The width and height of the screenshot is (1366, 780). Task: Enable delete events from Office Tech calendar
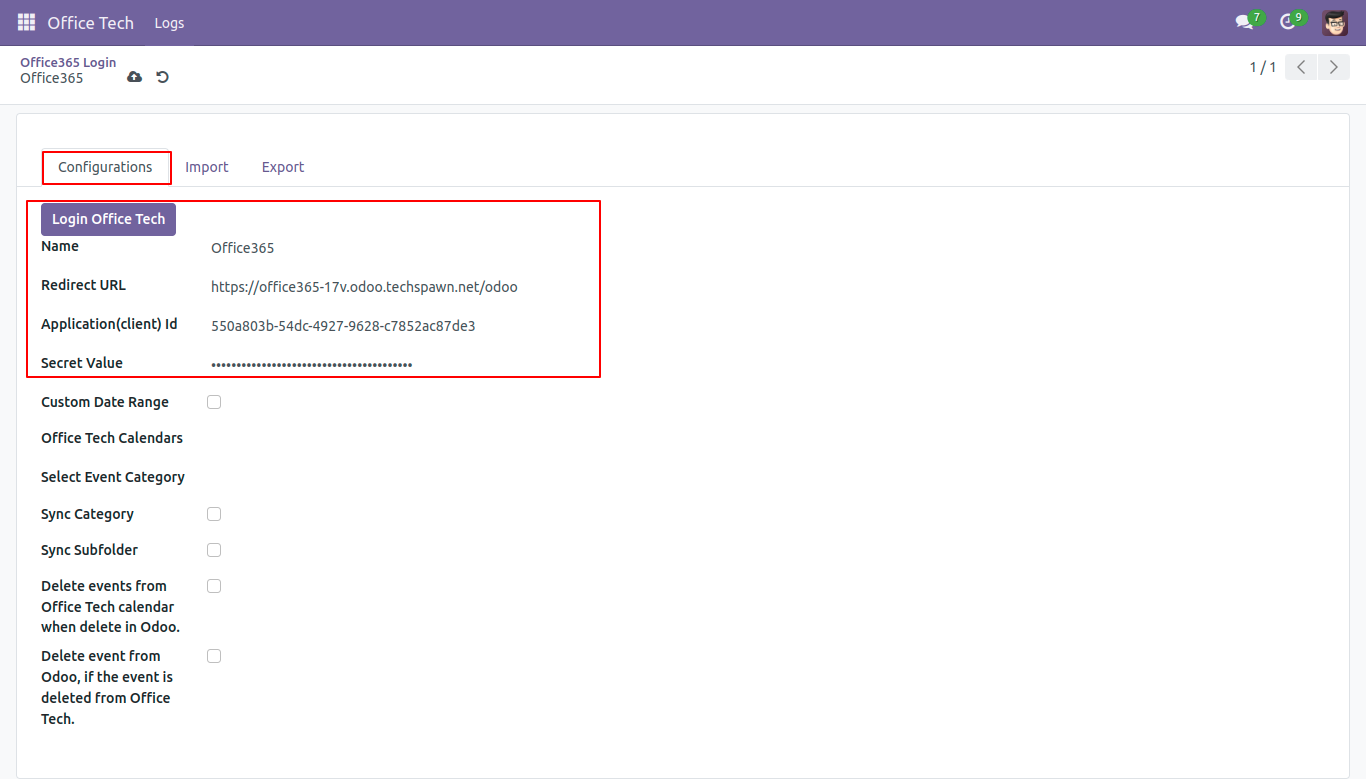(214, 586)
